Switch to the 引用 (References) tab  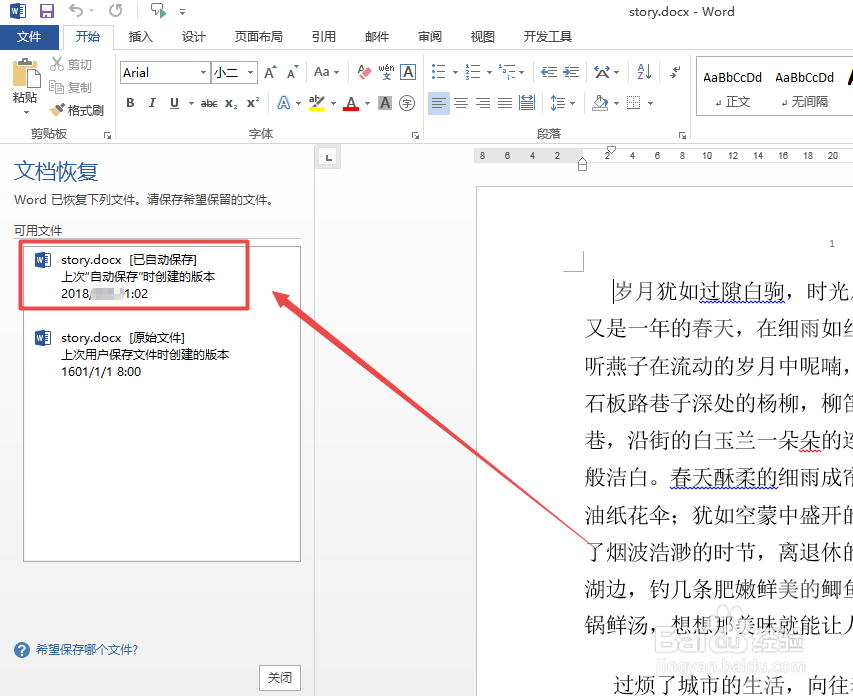click(323, 36)
